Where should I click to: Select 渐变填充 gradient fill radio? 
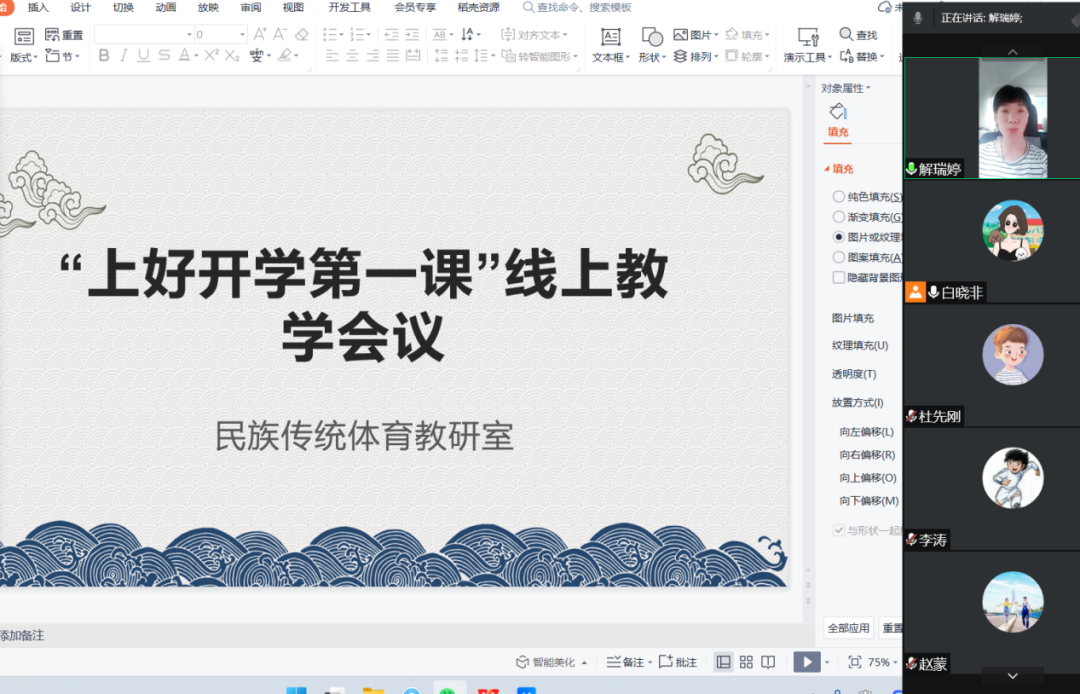coord(838,216)
